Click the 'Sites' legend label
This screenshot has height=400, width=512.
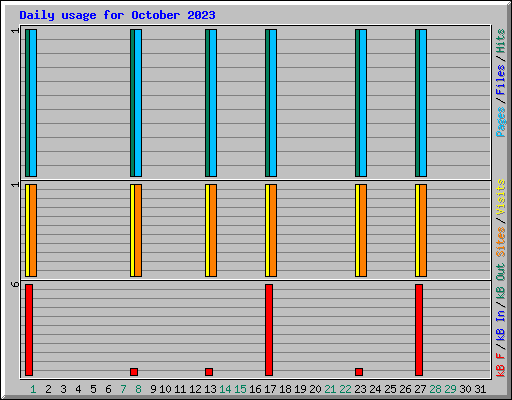click(x=500, y=242)
